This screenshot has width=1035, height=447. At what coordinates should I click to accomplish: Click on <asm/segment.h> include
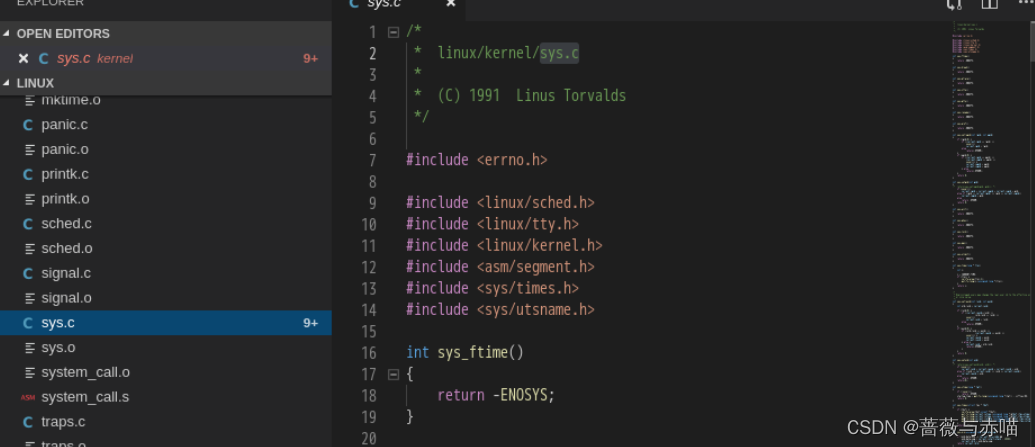click(x=535, y=267)
